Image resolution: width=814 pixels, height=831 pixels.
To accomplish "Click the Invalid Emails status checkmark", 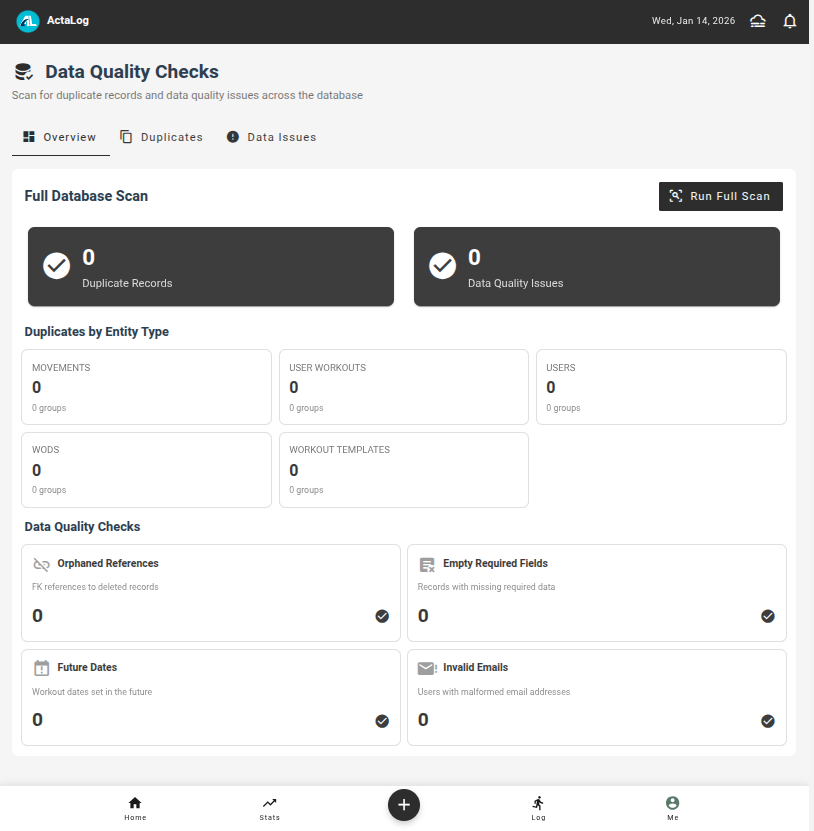I will coord(768,720).
